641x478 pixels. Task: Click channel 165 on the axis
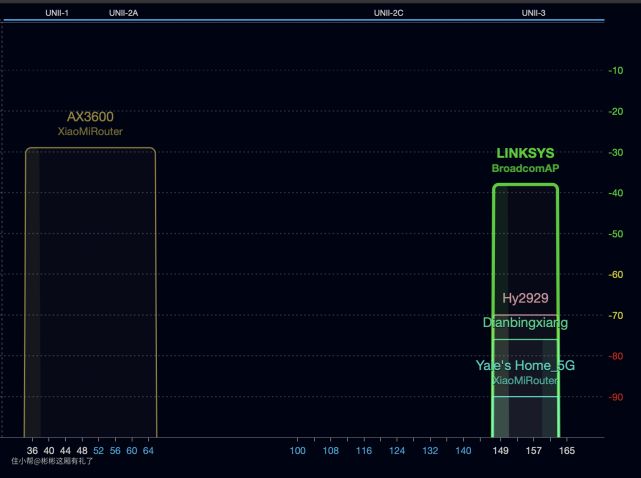(x=566, y=451)
